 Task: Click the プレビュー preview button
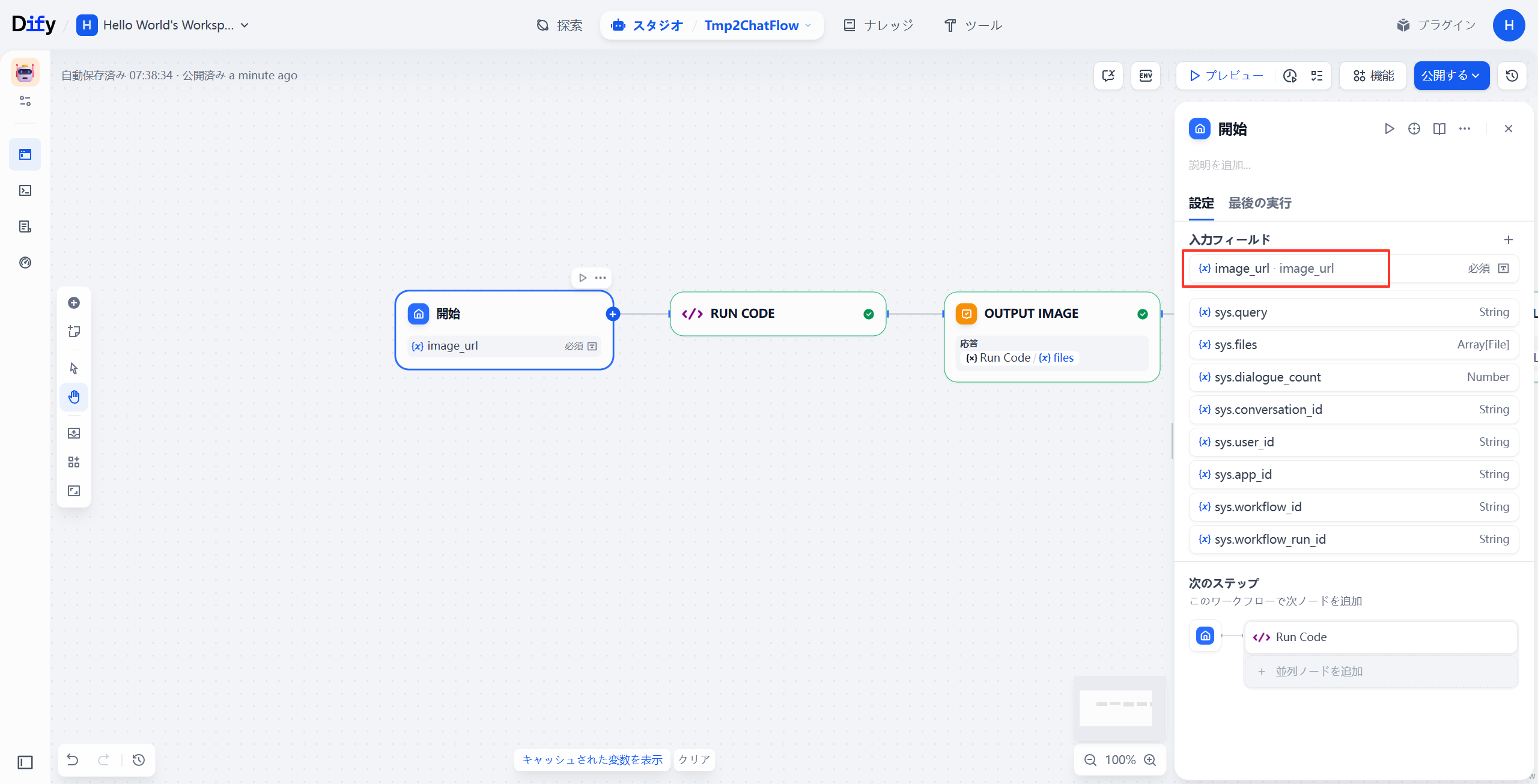pos(1226,76)
